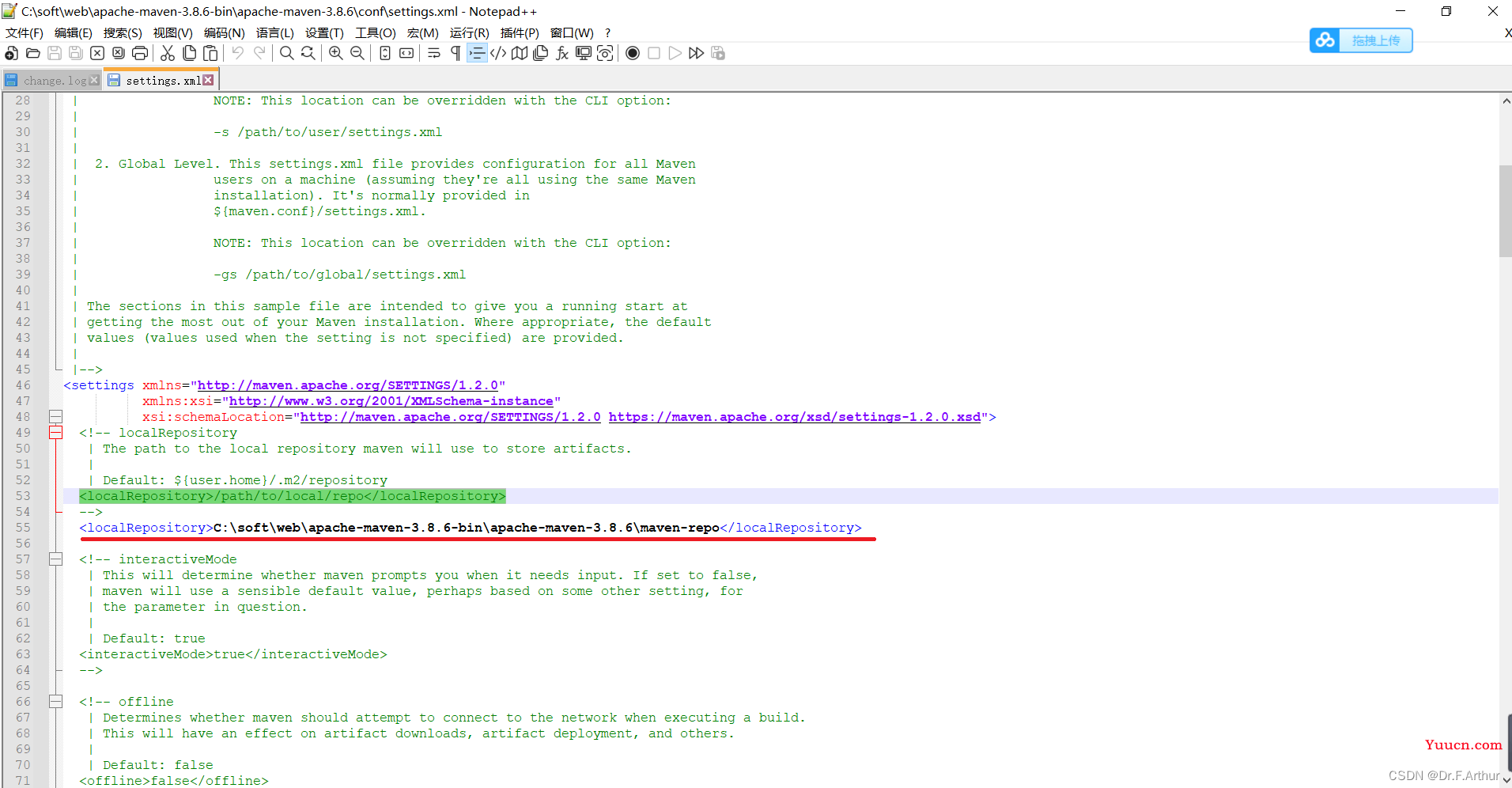Click the Print toolbar icon
The image size is (1512, 788).
(140, 53)
